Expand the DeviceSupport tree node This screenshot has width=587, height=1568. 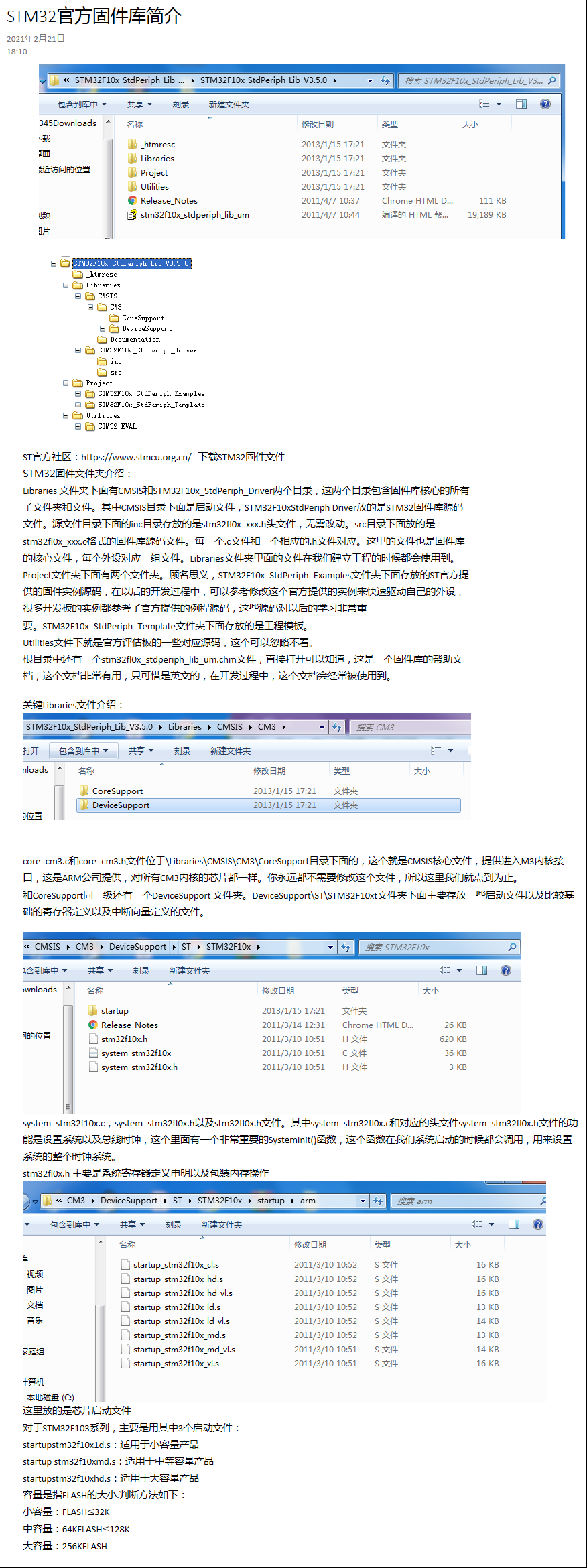click(x=103, y=329)
